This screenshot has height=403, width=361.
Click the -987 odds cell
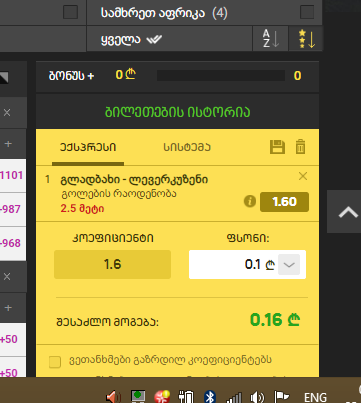12,209
